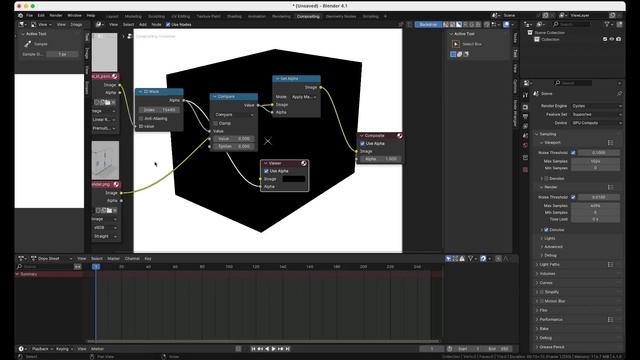Screen dimensions: 640x360
Task: Open the Playback popover in timeline
Action: 42,349
